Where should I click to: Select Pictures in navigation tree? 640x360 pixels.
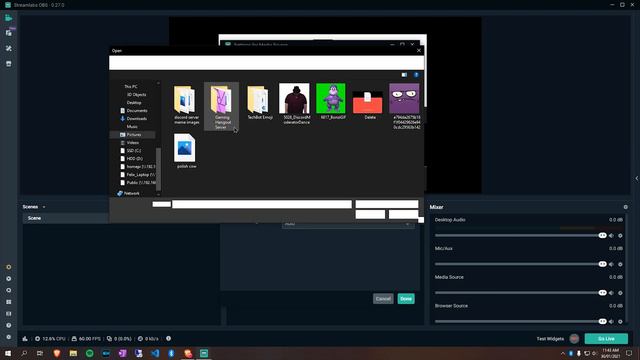(x=133, y=135)
